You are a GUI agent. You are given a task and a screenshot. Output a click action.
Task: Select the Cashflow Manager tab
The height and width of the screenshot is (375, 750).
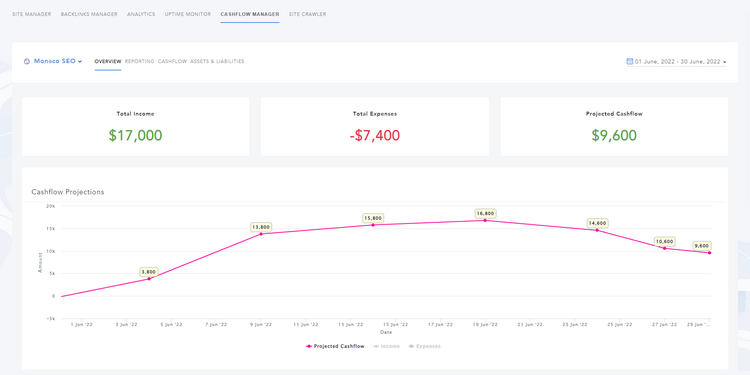pyautogui.click(x=250, y=14)
